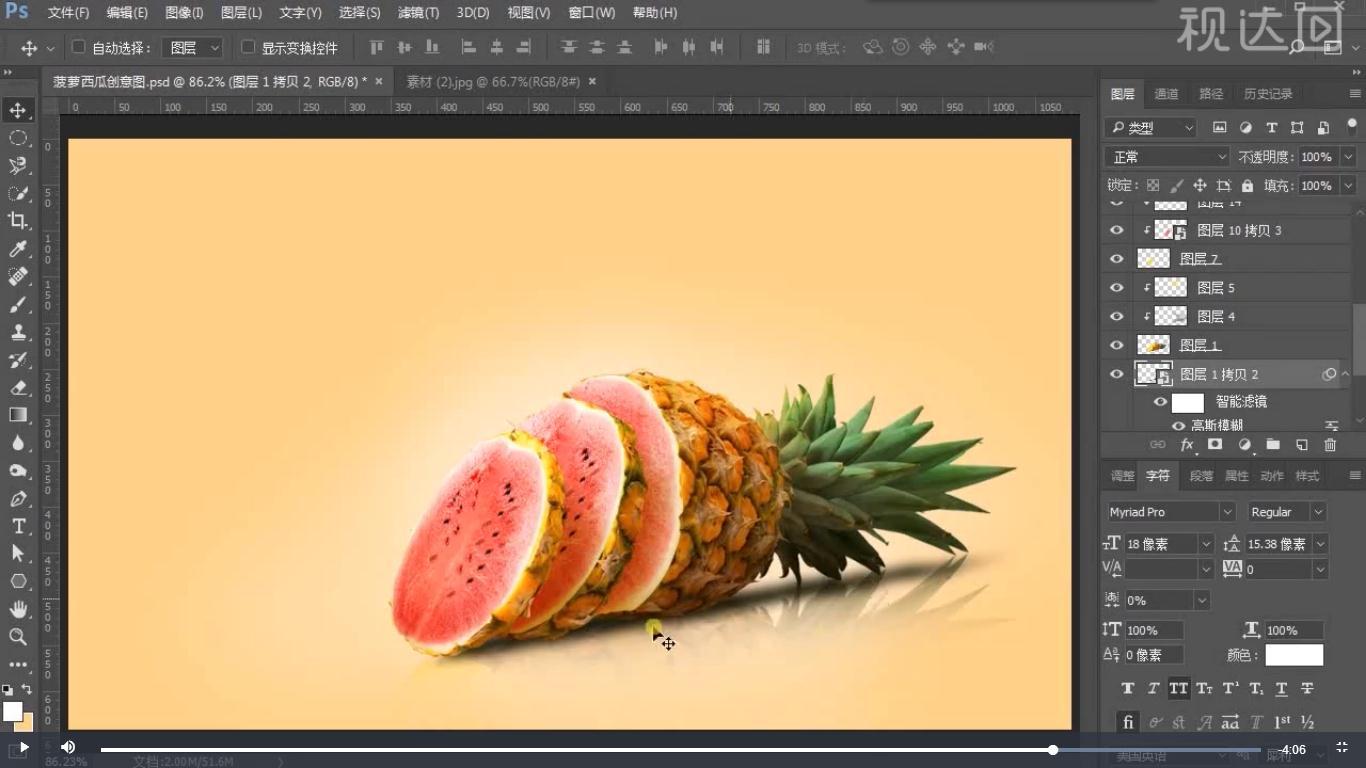Delete layer with trash icon
Image resolution: width=1366 pixels, height=768 pixels.
(x=1330, y=445)
